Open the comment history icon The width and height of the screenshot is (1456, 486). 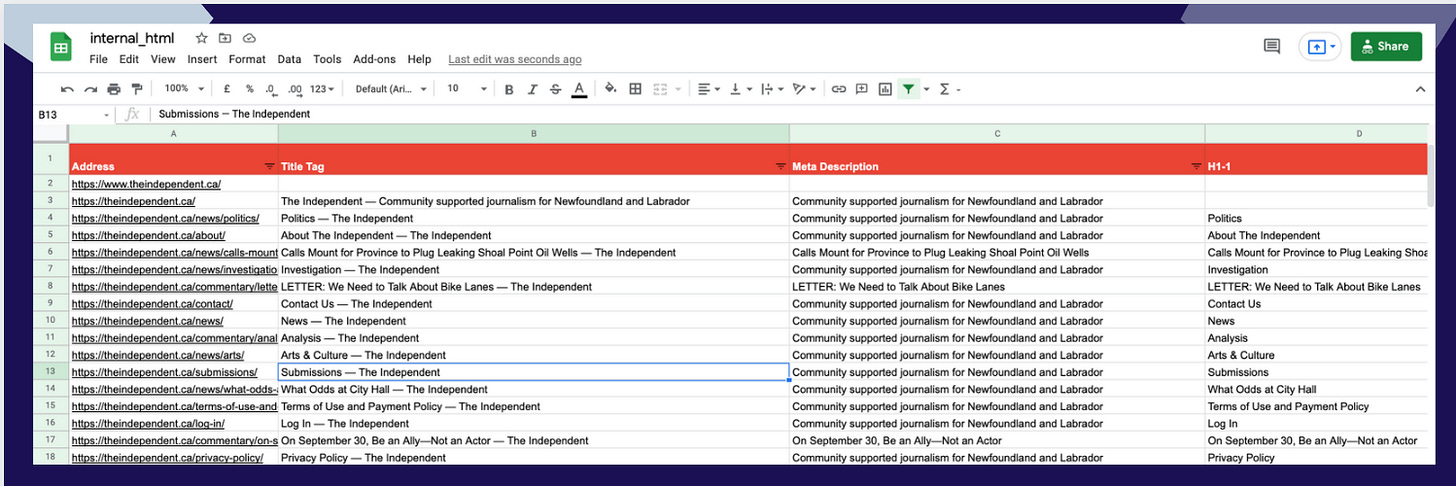(x=1272, y=46)
